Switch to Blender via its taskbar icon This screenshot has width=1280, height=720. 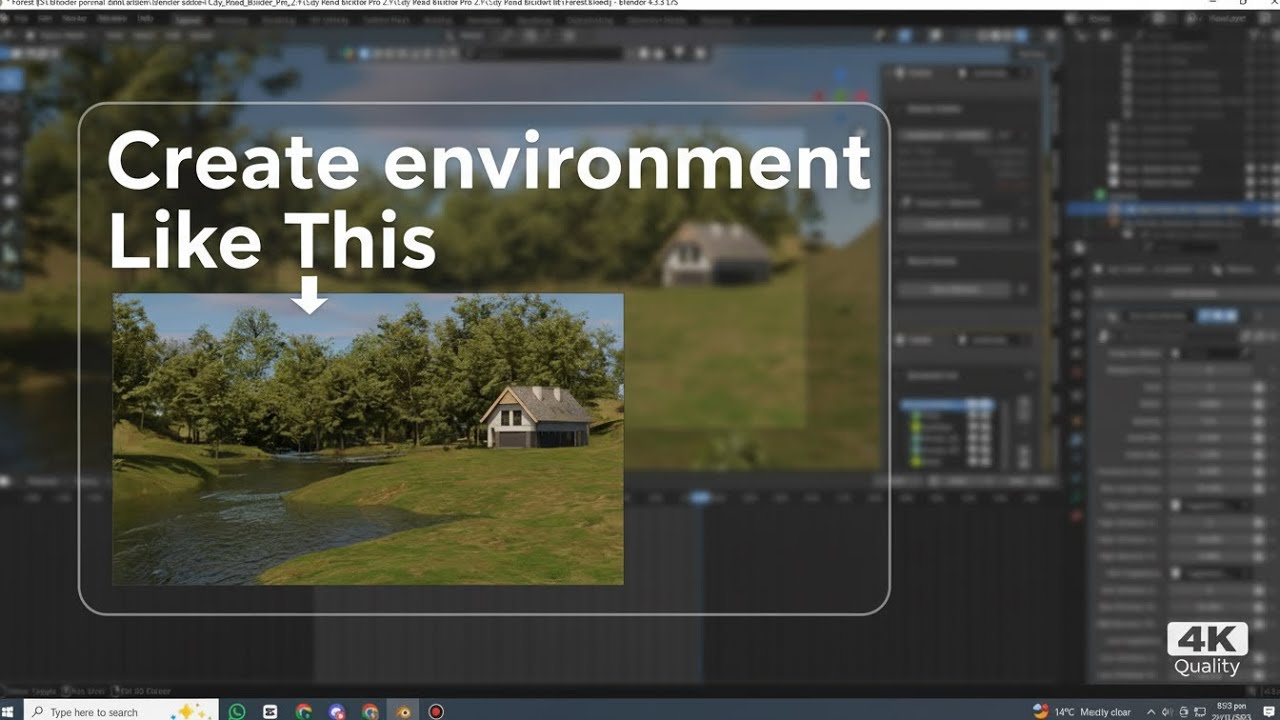403,711
